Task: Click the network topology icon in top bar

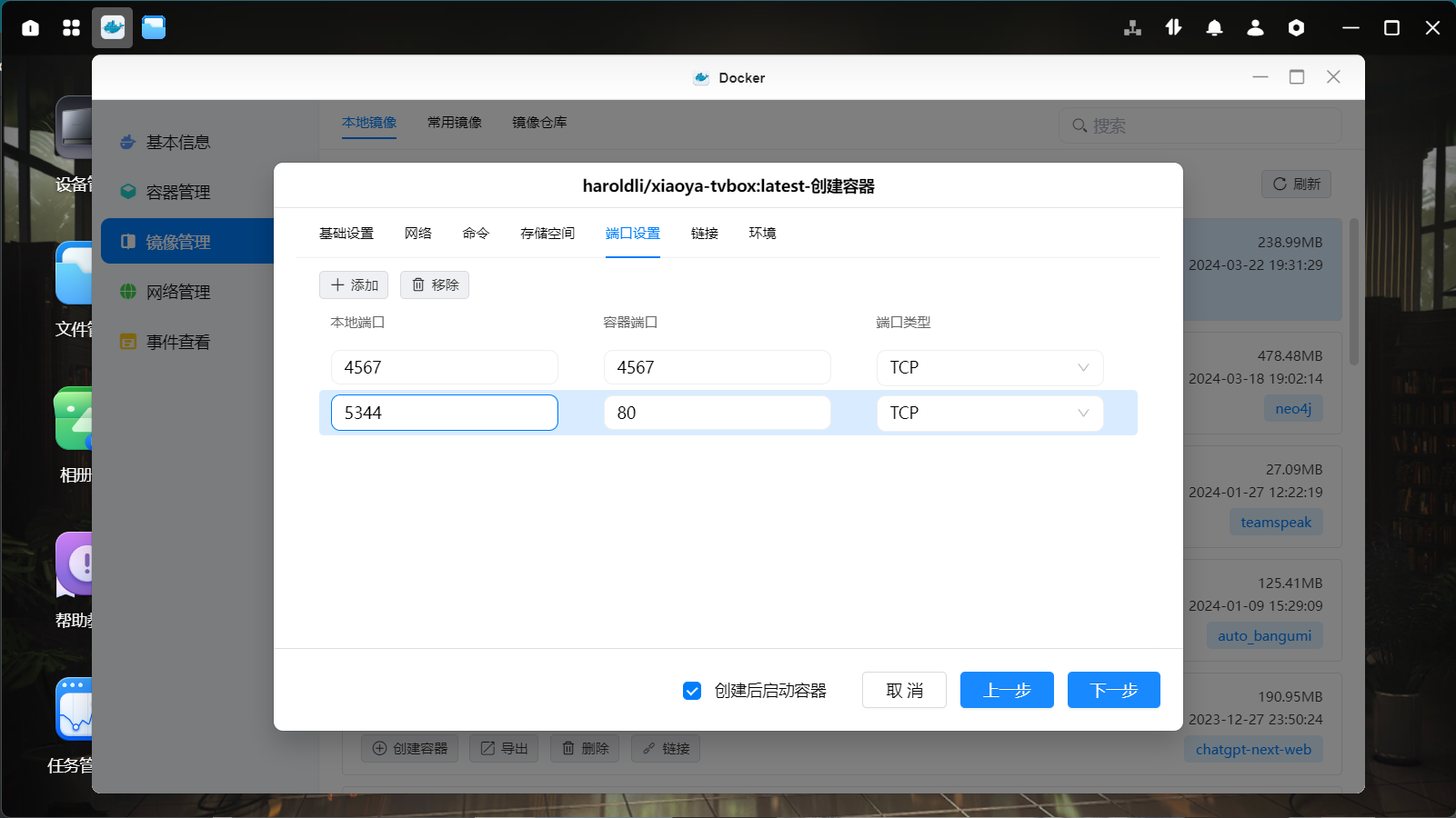Action: (1132, 28)
